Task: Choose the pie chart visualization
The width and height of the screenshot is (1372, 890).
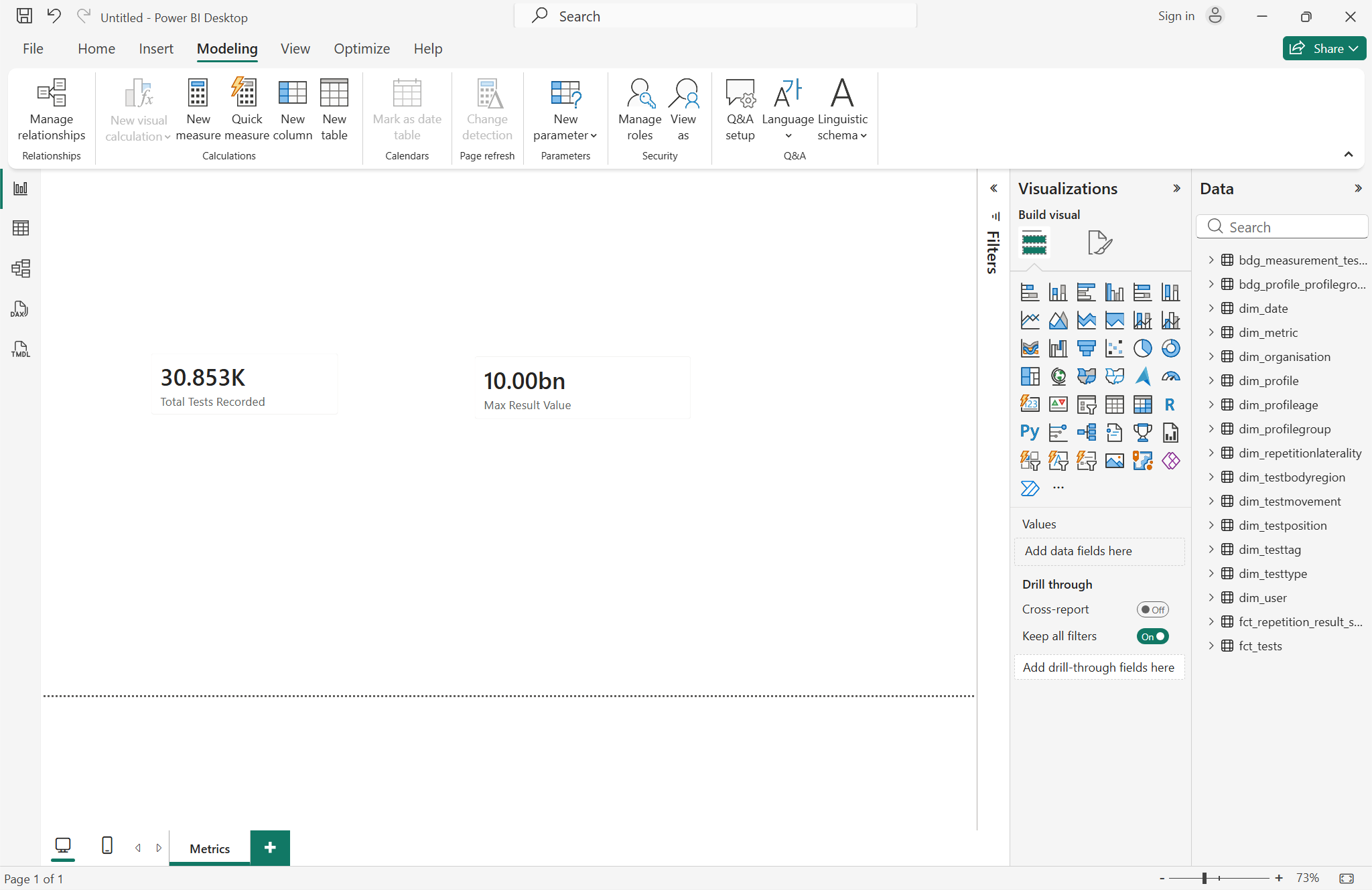Action: (x=1142, y=348)
